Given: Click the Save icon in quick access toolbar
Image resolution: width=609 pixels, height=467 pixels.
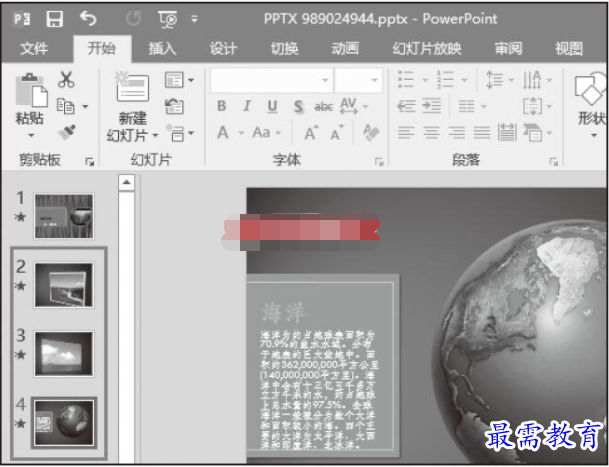Looking at the screenshot, I should [55, 19].
